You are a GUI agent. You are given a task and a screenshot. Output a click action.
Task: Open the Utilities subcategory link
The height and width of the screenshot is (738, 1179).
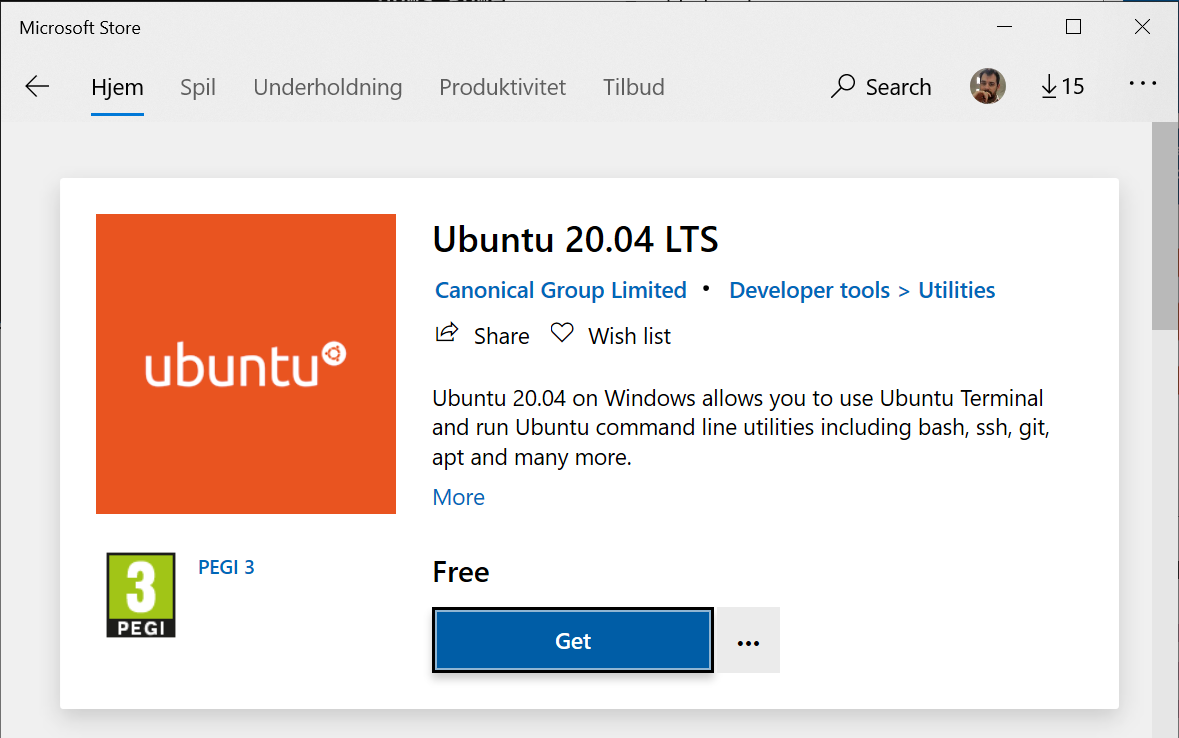tap(956, 290)
